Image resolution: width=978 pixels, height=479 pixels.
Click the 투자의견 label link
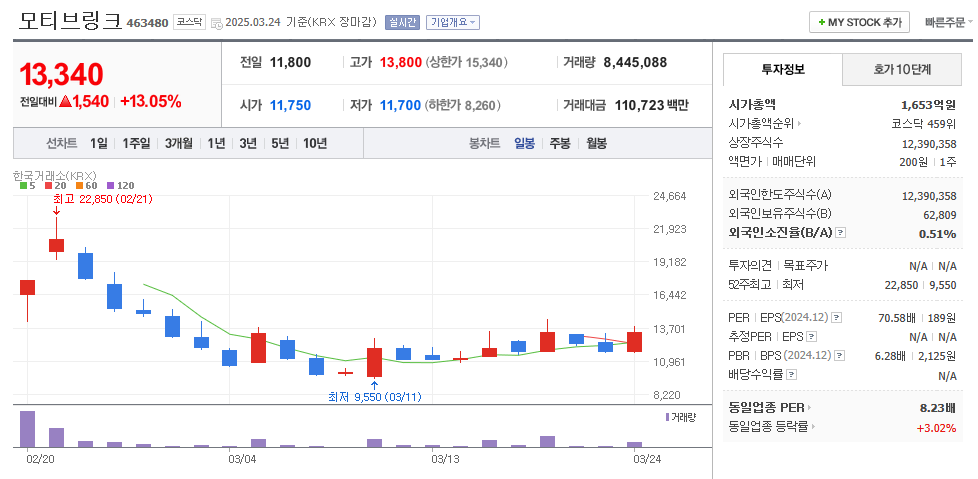pos(750,266)
